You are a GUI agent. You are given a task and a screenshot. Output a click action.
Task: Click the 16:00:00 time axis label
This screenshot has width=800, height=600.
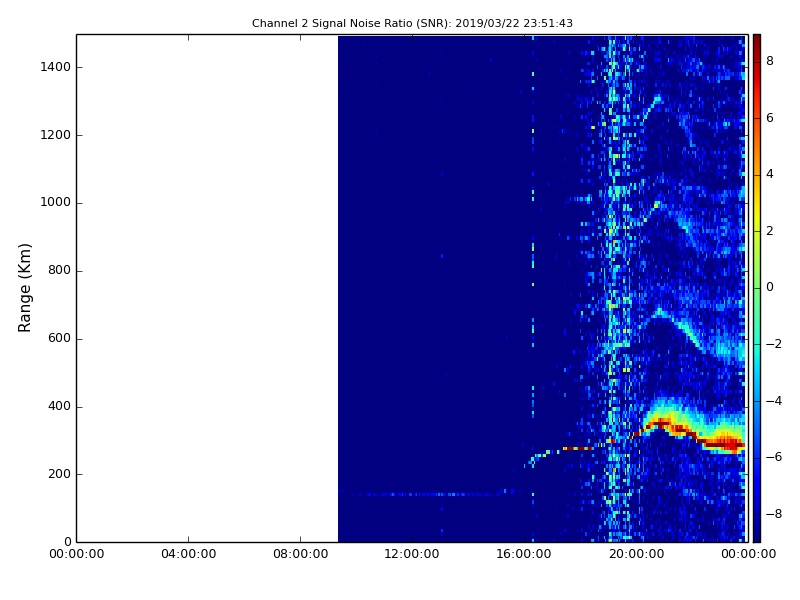coord(524,554)
